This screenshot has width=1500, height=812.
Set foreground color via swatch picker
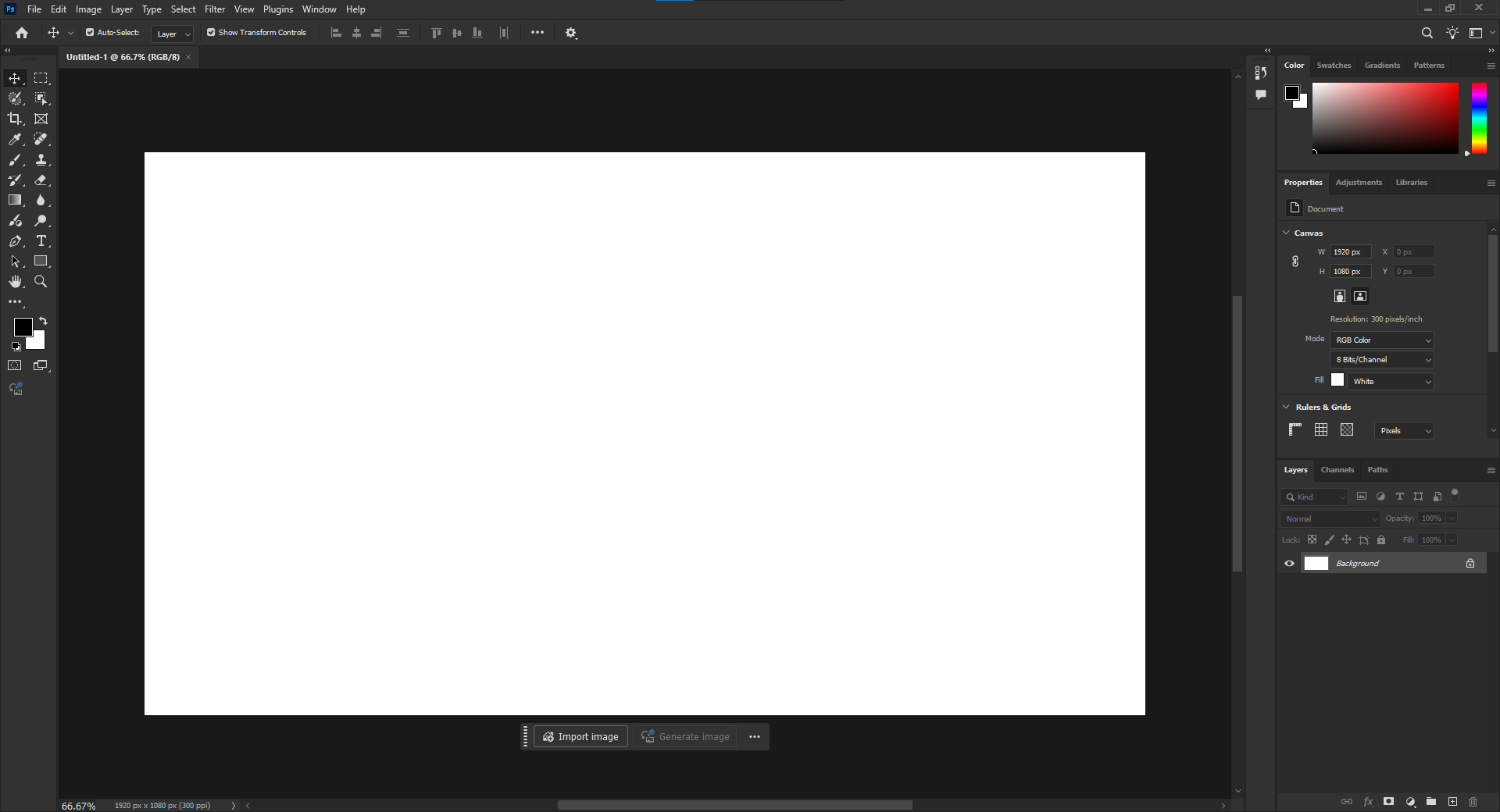(22, 327)
